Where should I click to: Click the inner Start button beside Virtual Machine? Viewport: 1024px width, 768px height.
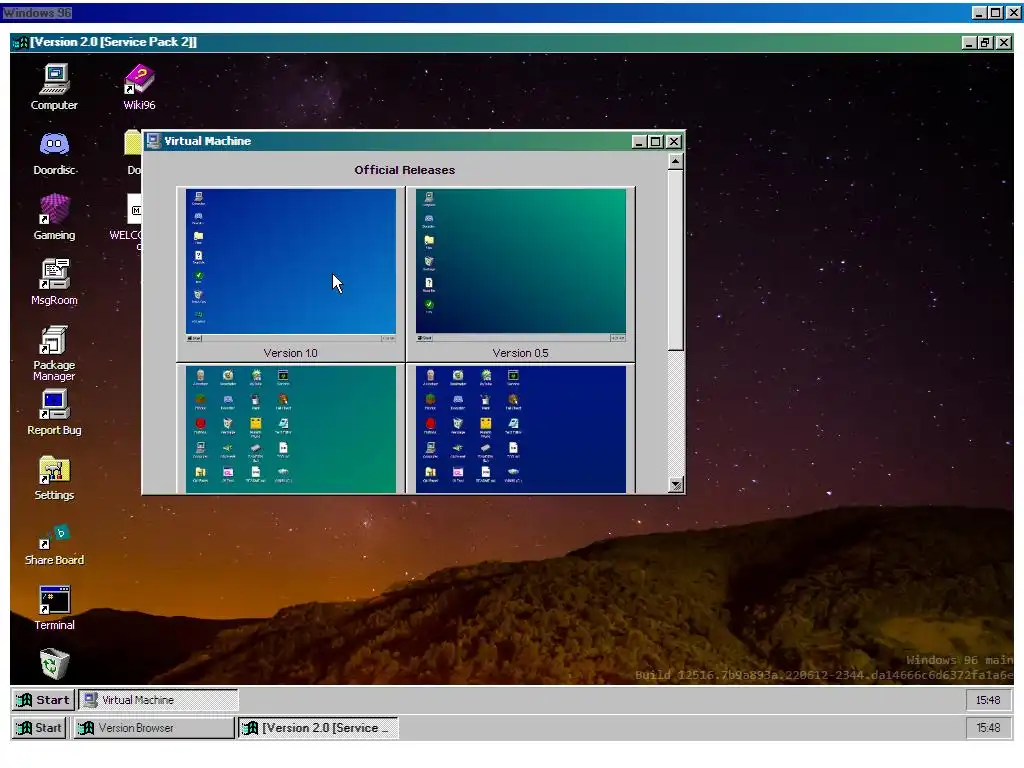(x=43, y=700)
